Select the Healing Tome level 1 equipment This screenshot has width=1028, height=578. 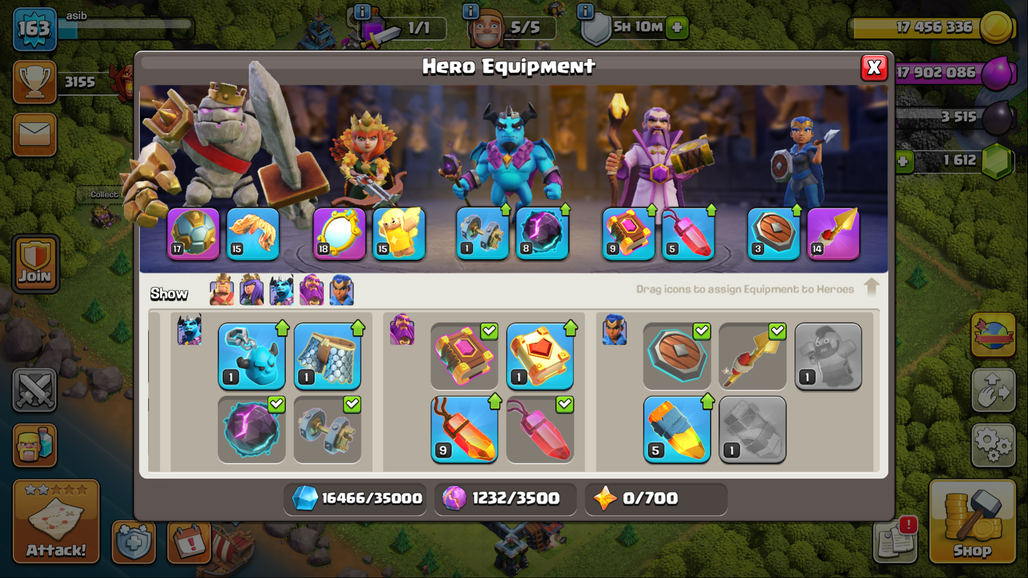[540, 356]
